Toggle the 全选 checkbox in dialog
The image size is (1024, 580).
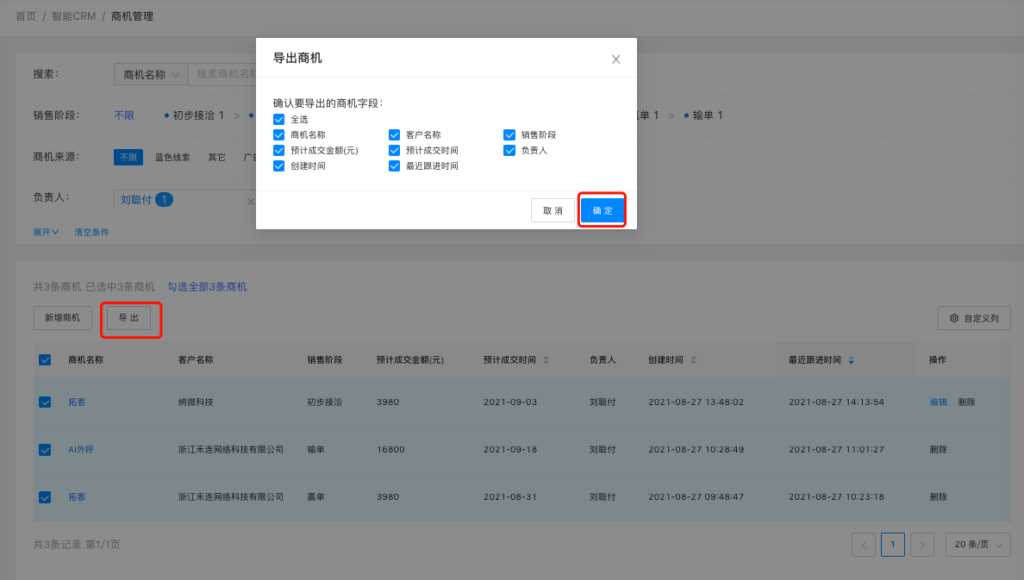[279, 119]
